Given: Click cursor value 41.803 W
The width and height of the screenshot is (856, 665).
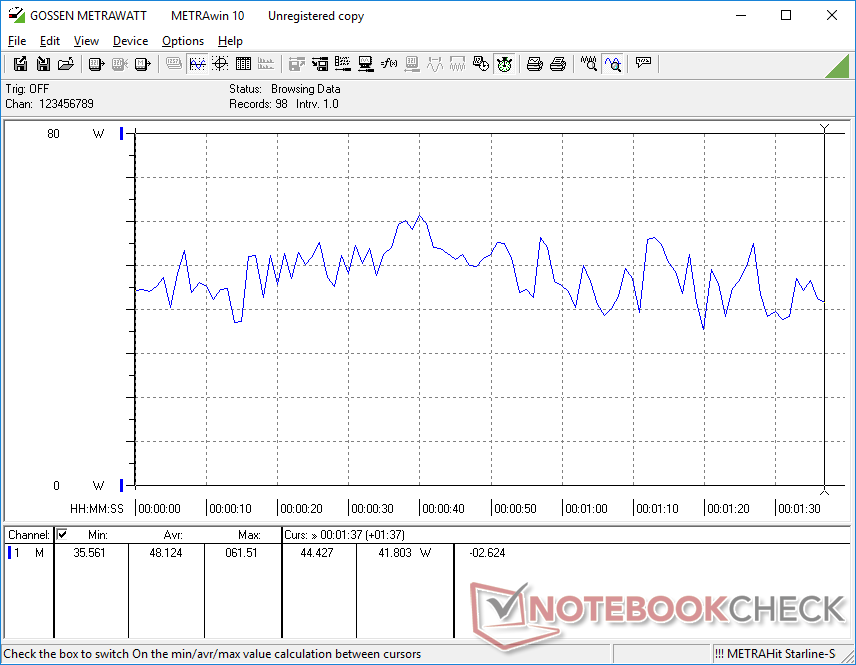Looking at the screenshot, I should (x=405, y=553).
